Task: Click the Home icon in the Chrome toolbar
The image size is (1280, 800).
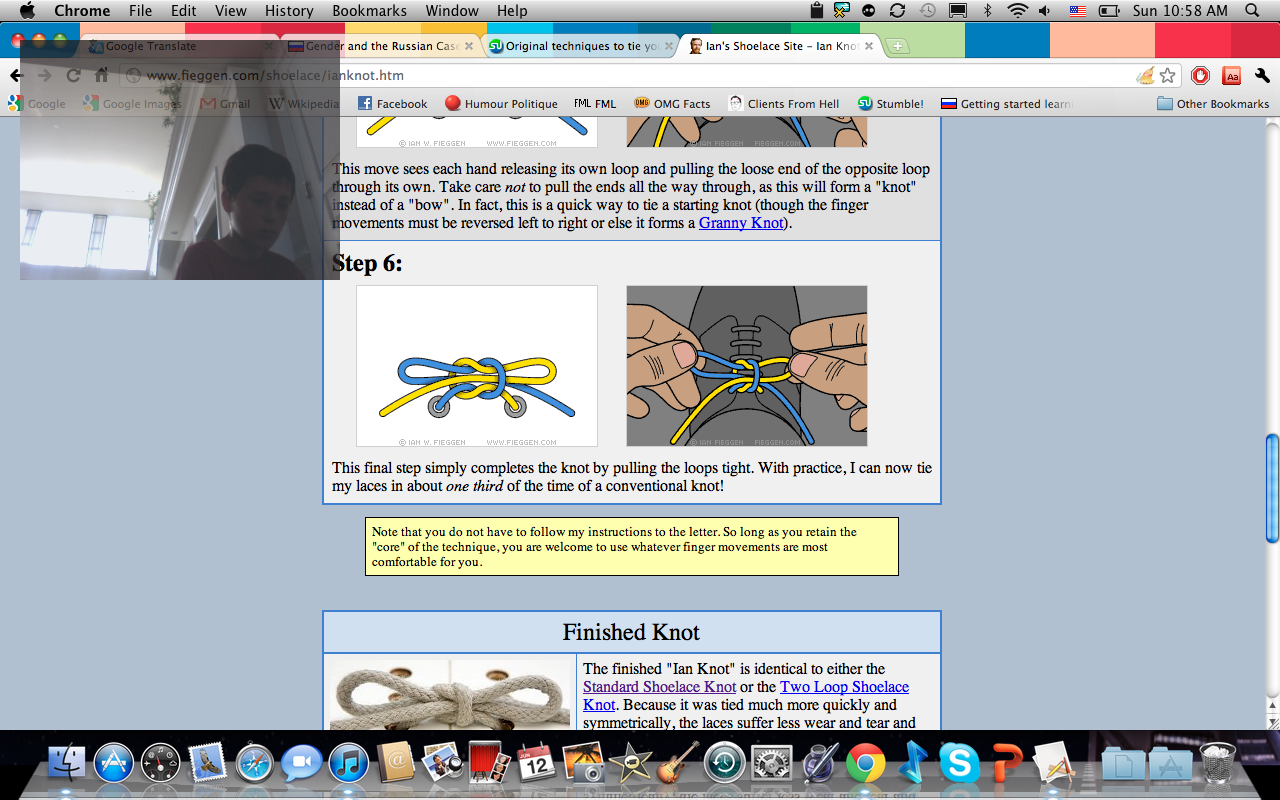Action: [101, 75]
